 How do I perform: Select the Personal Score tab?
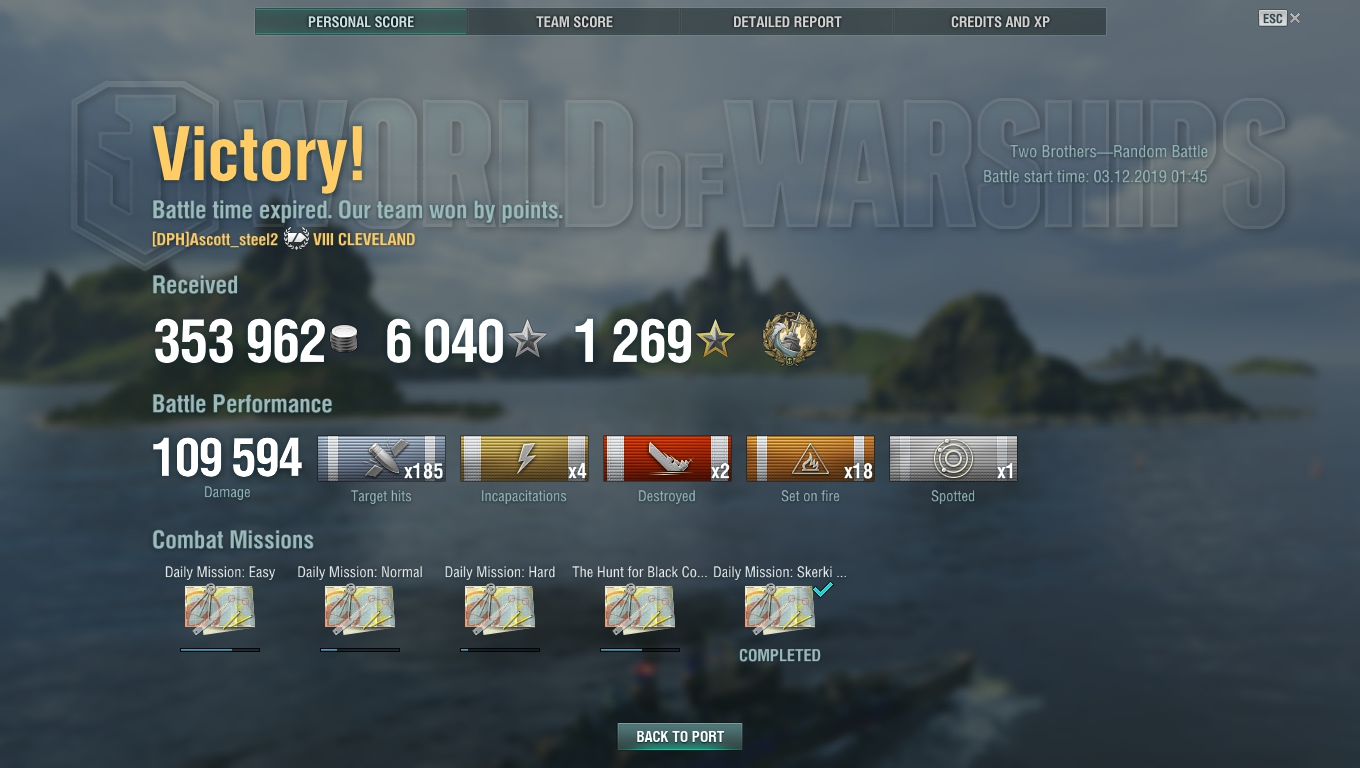pos(361,21)
